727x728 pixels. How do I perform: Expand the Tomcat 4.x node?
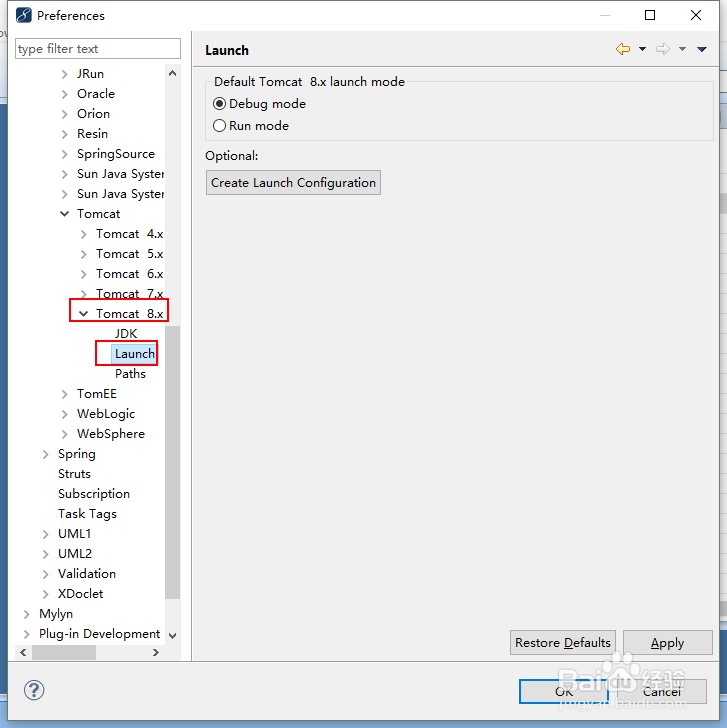[x=84, y=234]
